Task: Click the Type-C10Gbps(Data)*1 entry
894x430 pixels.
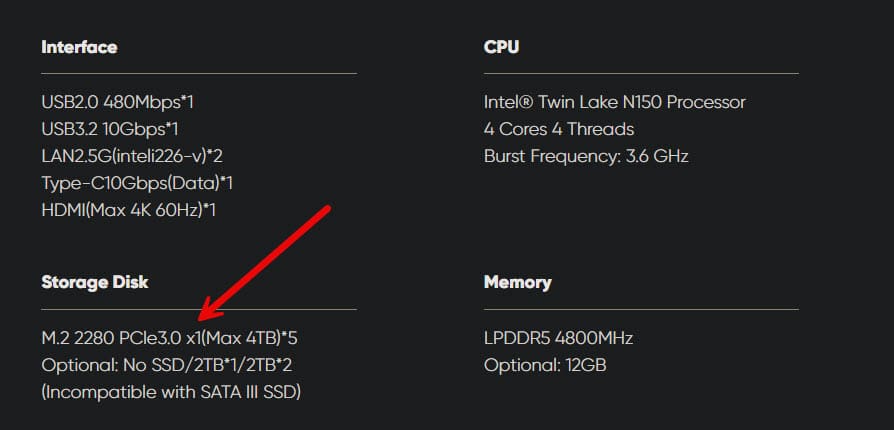Action: [x=137, y=184]
